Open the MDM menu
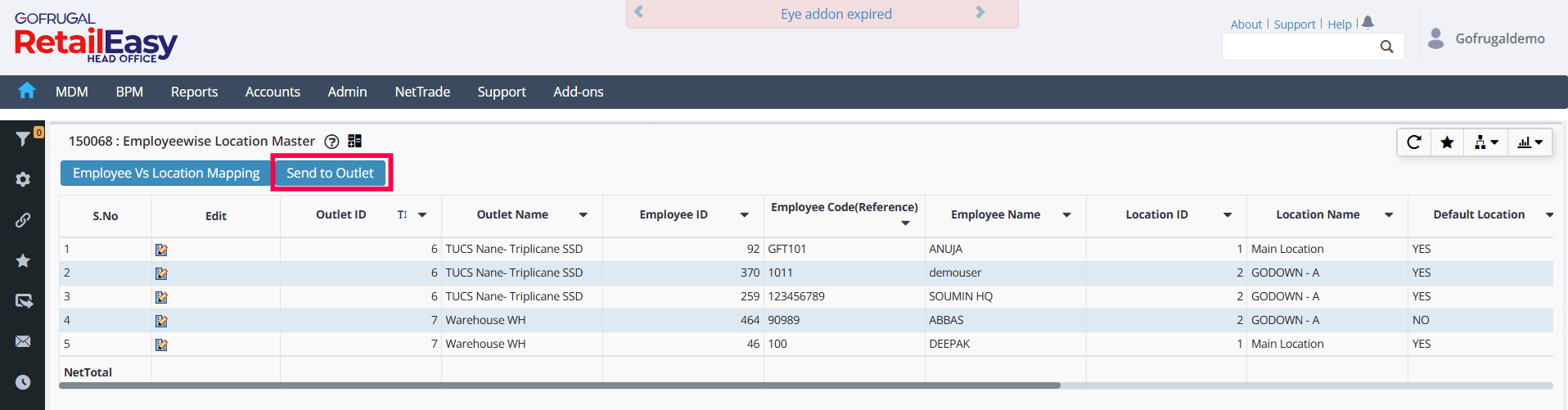This screenshot has height=410, width=1568. point(72,92)
